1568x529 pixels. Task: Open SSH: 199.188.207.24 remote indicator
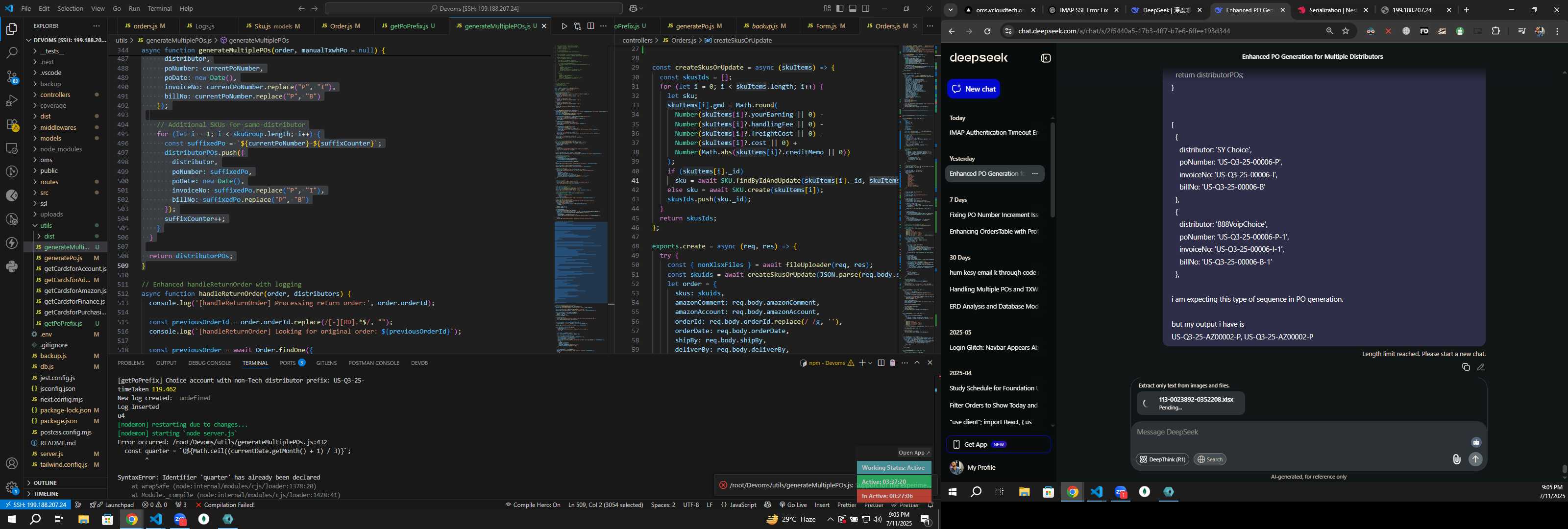pyautogui.click(x=35, y=505)
